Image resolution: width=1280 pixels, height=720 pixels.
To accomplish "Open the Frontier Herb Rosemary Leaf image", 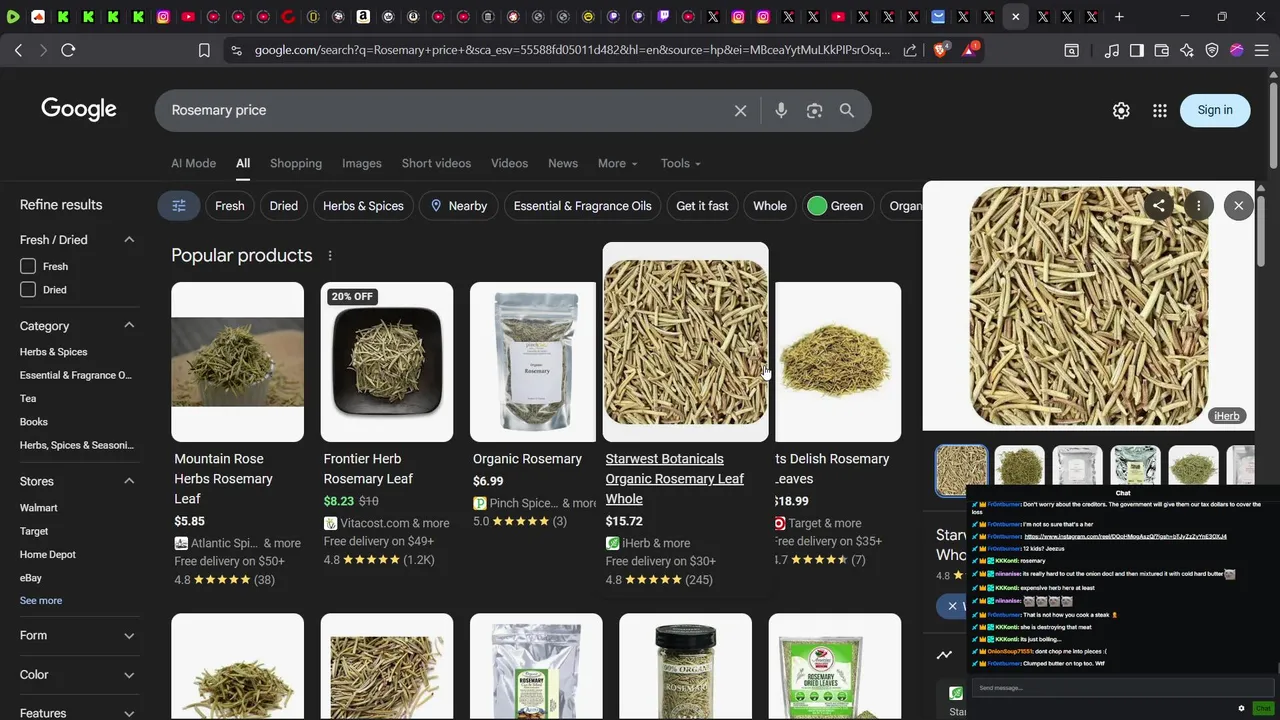I will pos(387,362).
